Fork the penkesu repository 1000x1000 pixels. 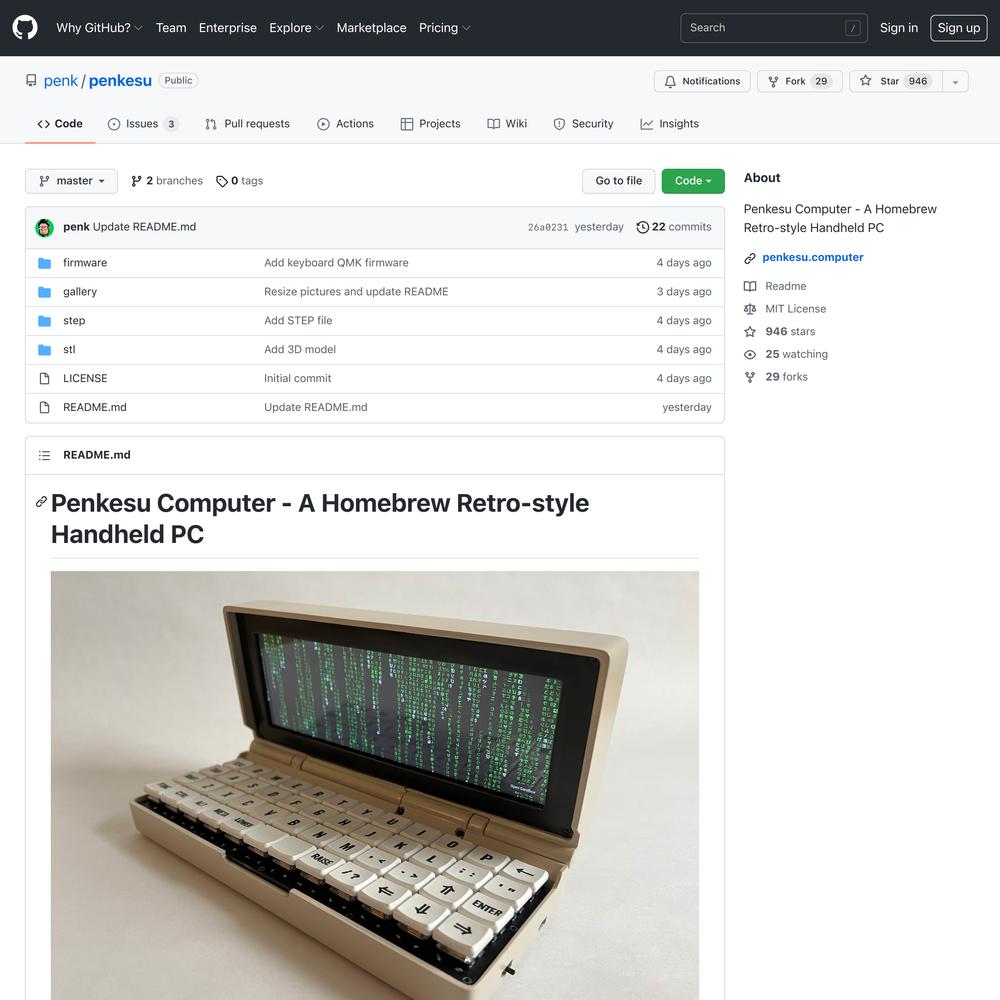800,82
